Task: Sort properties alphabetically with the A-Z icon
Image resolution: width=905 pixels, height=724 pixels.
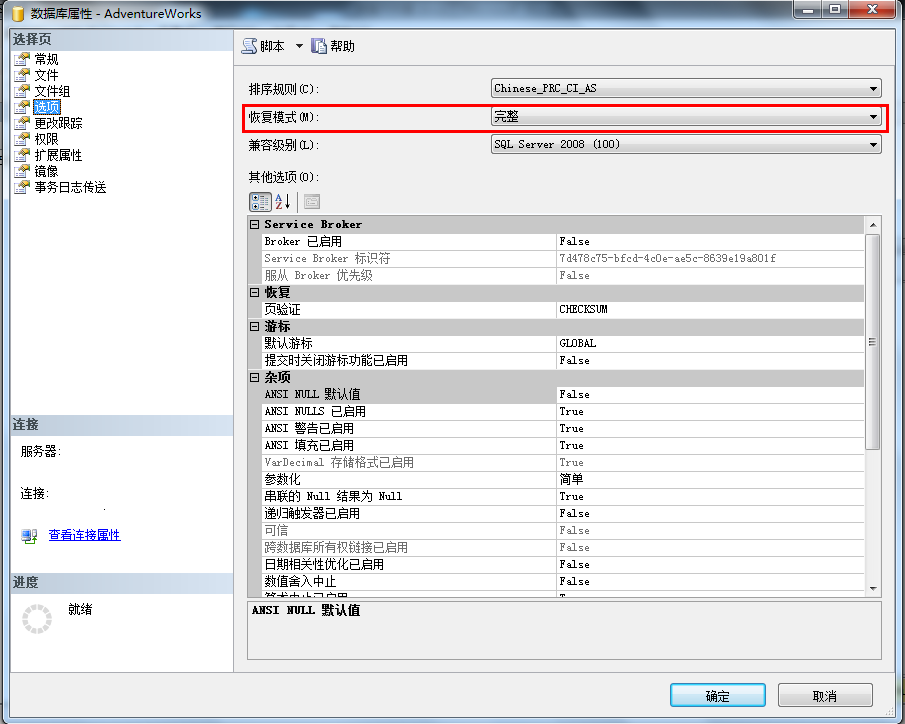Action: [282, 201]
